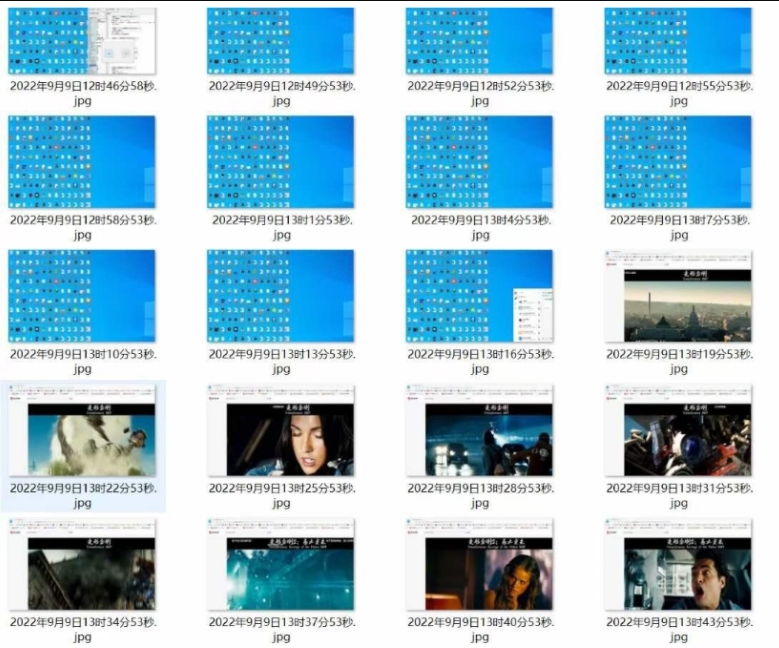Select thumbnail of 2022年9月9日13时31分53秒.jpg

[678, 430]
